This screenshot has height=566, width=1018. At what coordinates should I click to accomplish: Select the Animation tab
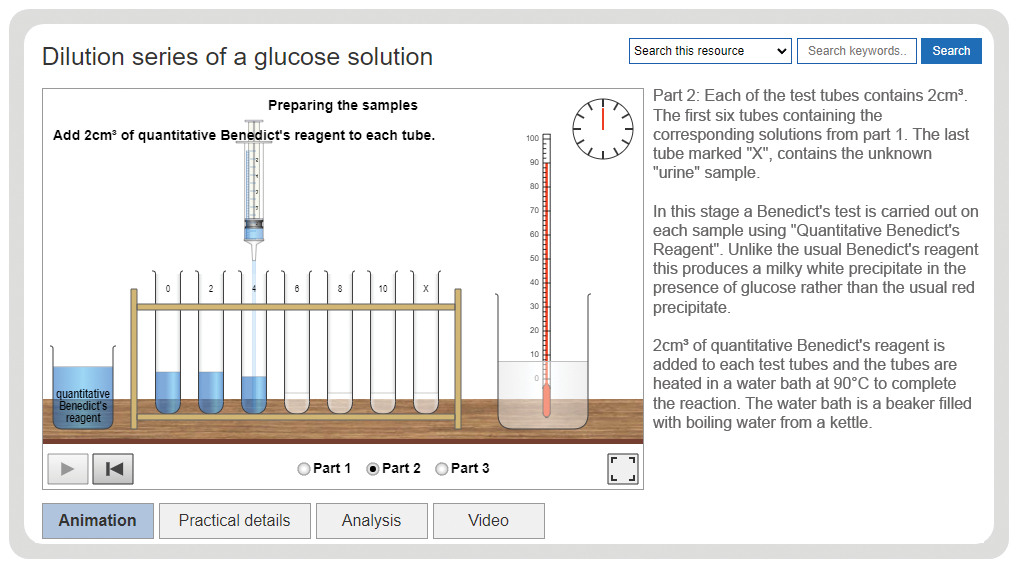pos(97,521)
